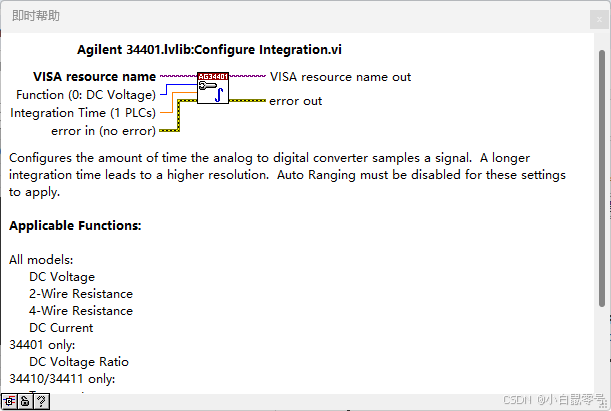This screenshot has height=411, width=611.
Task: Toggle show optional terminals button
Action: (x=9, y=401)
